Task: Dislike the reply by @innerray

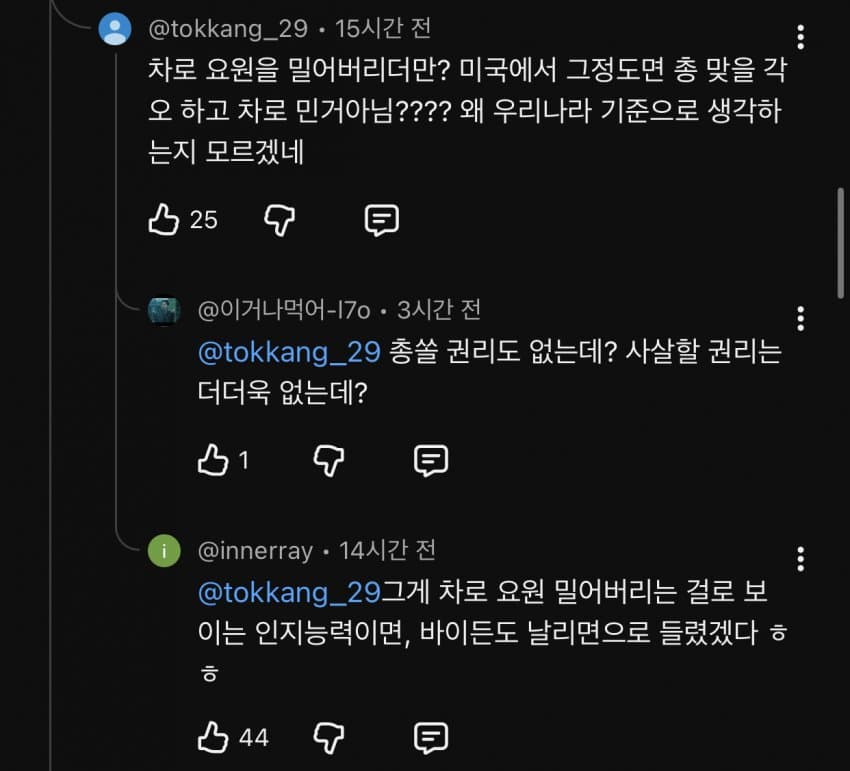Action: pyautogui.click(x=329, y=738)
